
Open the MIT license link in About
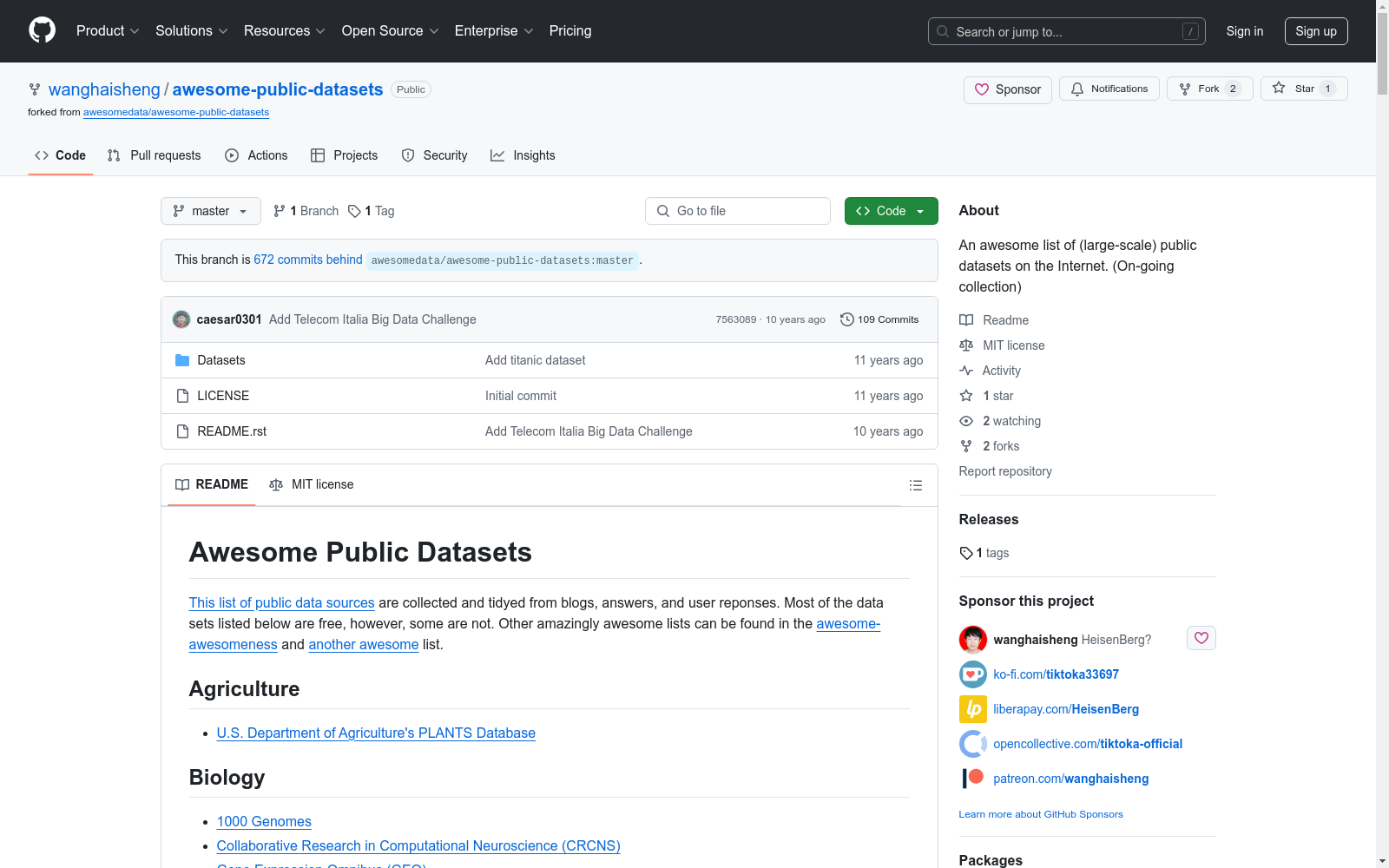coord(1002,345)
